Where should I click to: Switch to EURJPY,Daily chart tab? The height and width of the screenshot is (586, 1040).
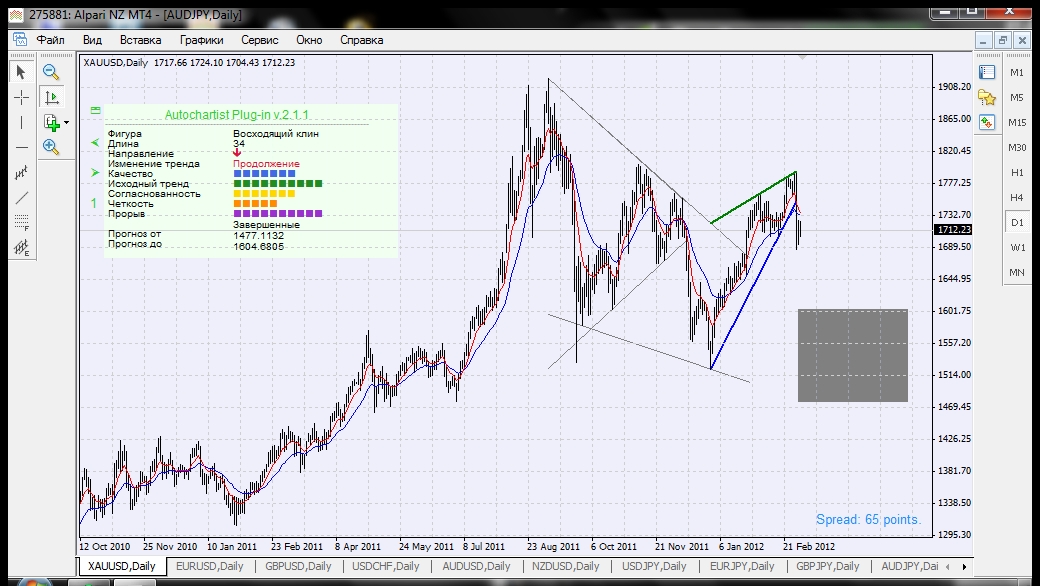[742, 566]
